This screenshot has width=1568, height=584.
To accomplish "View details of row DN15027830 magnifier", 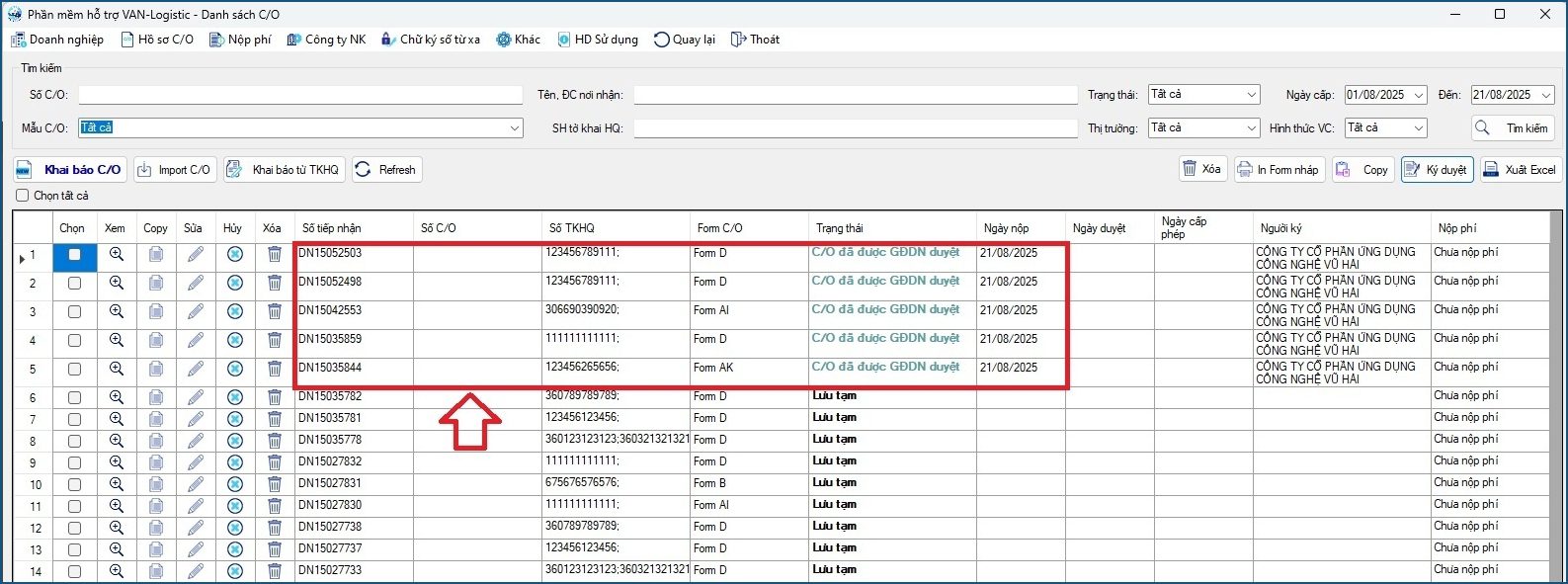I will coord(117,507).
